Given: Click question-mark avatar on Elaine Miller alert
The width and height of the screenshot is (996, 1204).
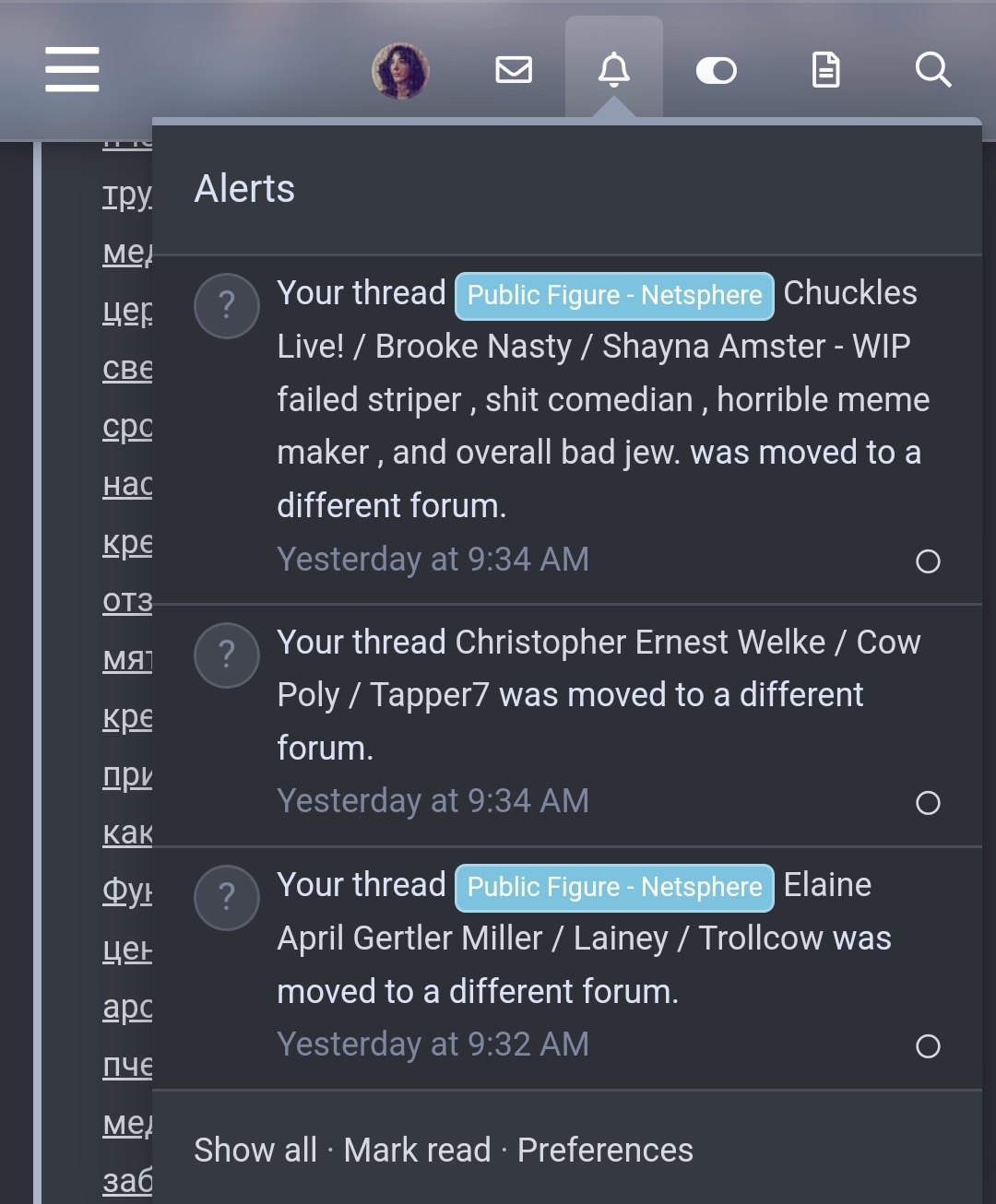Looking at the screenshot, I should [x=227, y=897].
